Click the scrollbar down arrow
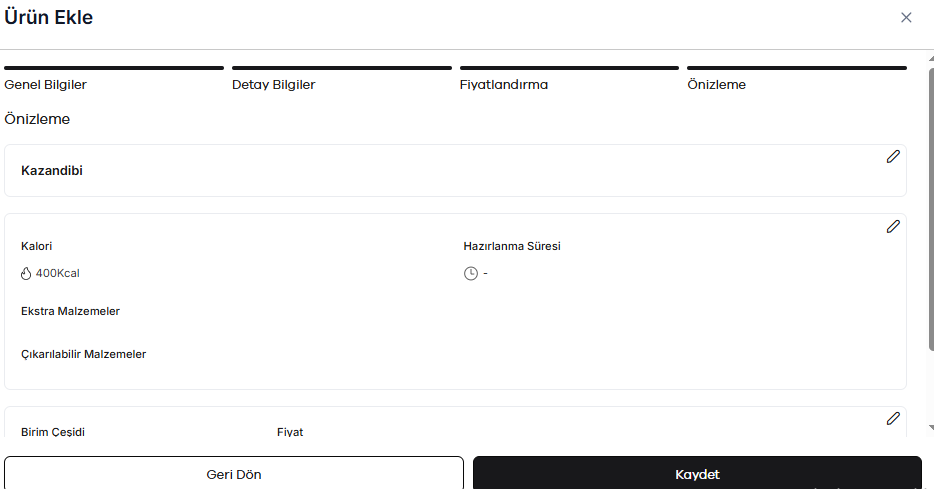Viewport: 934px width, 489px height. (x=931, y=428)
